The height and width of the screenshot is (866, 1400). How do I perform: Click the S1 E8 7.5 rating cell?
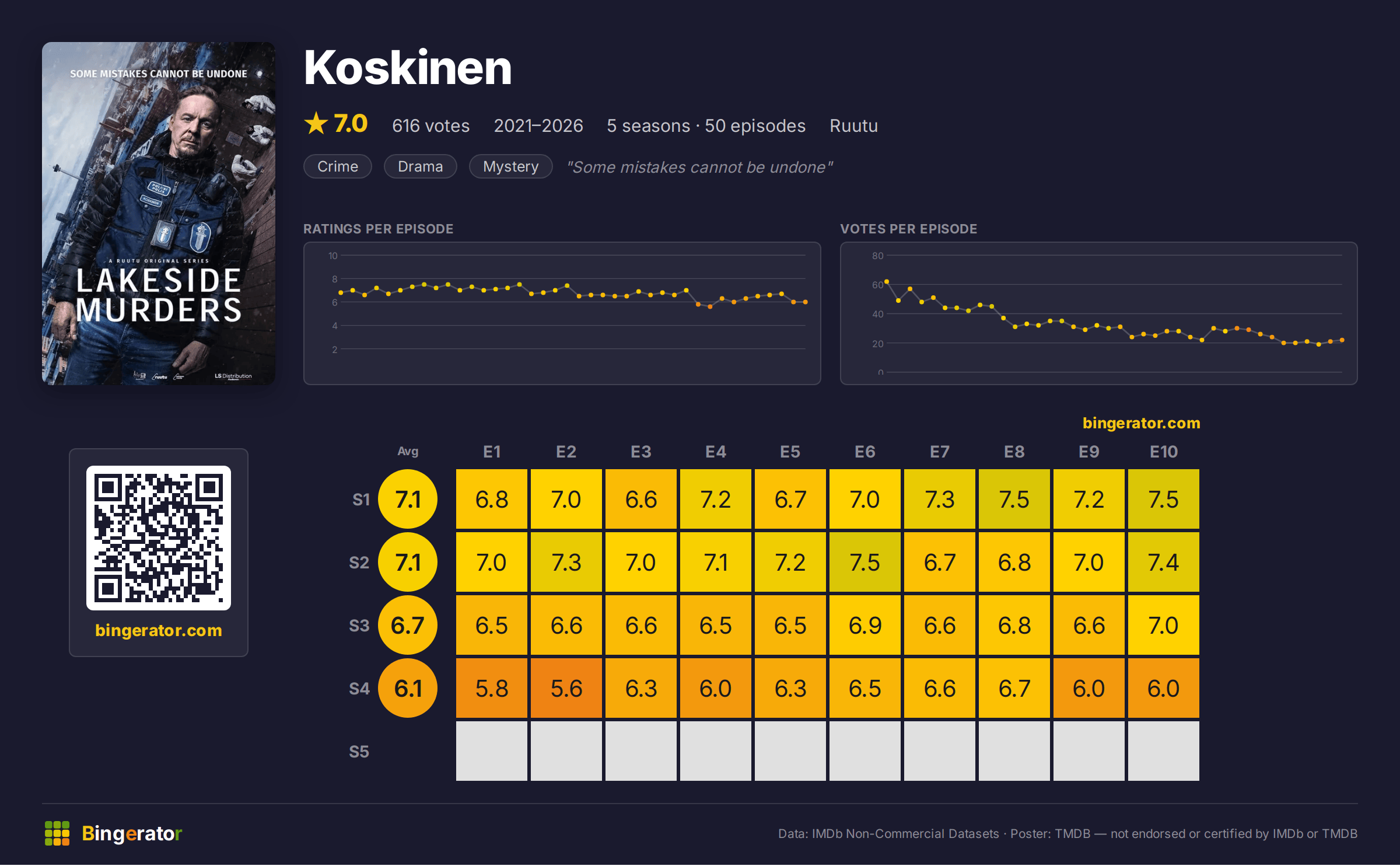point(1014,500)
